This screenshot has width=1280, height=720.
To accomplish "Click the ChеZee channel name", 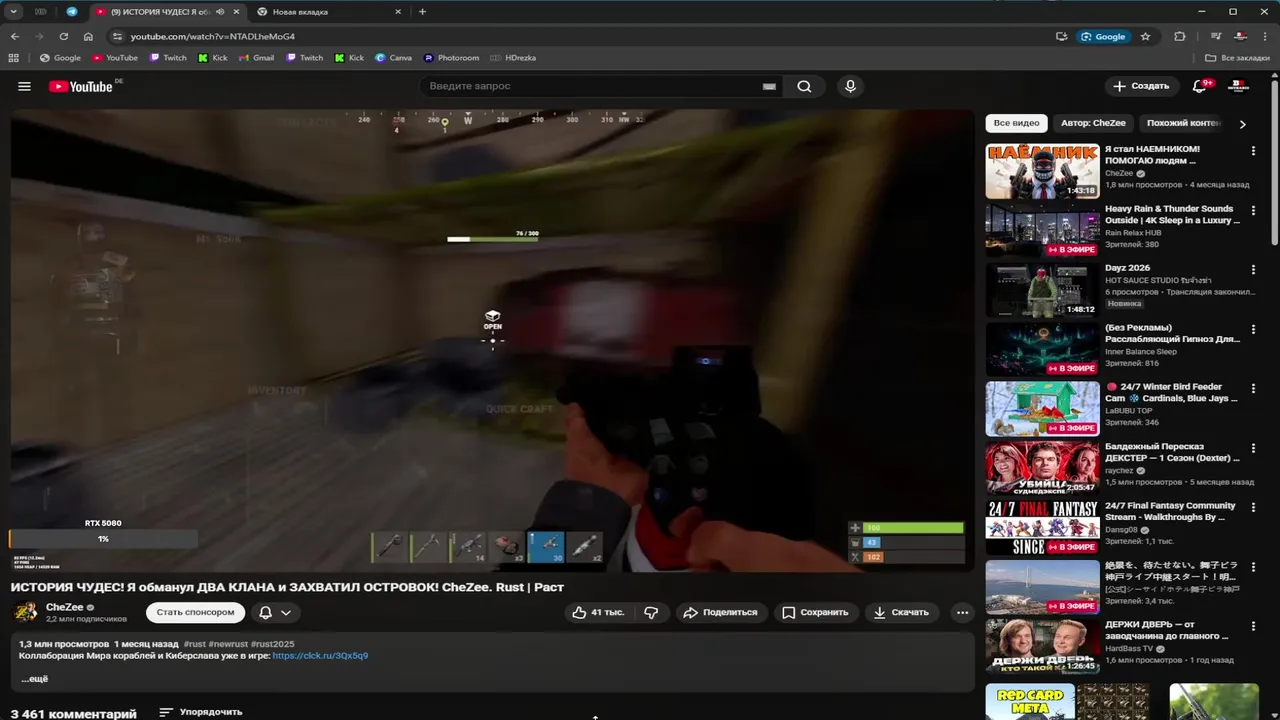I will [x=64, y=607].
